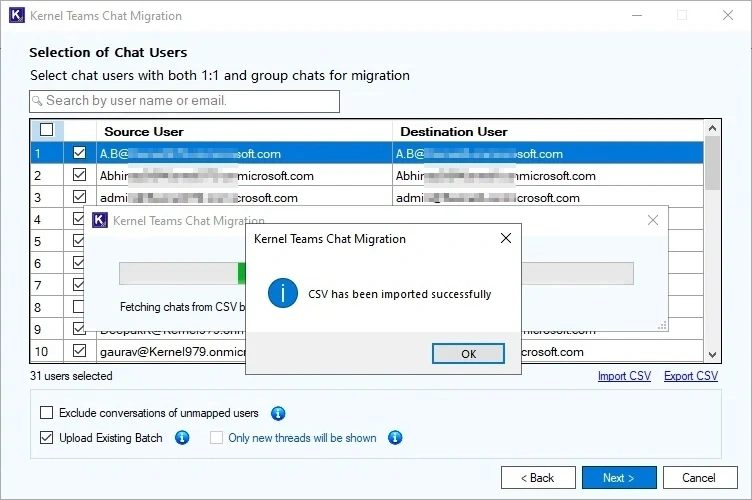
Task: Focus the Search by user name or email field
Action: tap(185, 101)
